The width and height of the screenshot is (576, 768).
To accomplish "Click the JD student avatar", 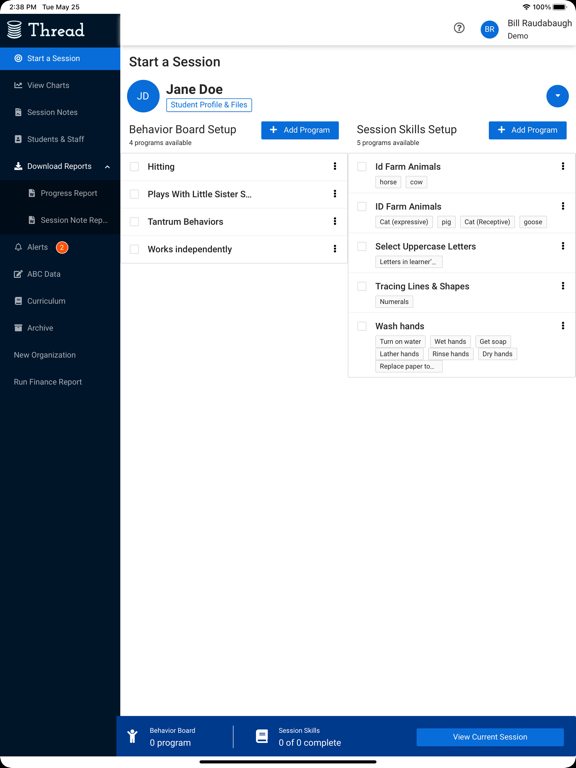I will click(143, 96).
